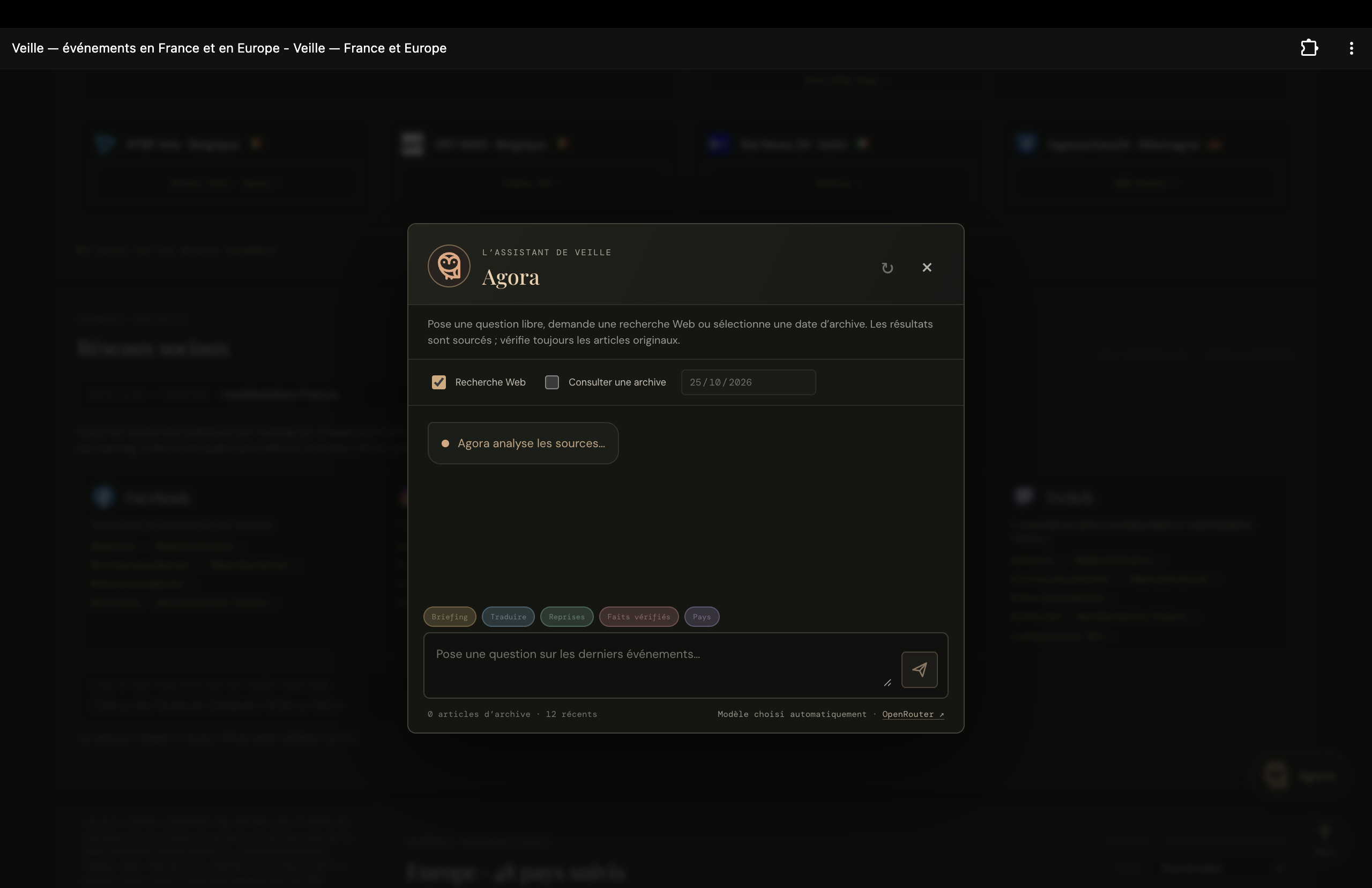Select the Traduire quick prompt chip
1372x888 pixels.
[x=508, y=617]
